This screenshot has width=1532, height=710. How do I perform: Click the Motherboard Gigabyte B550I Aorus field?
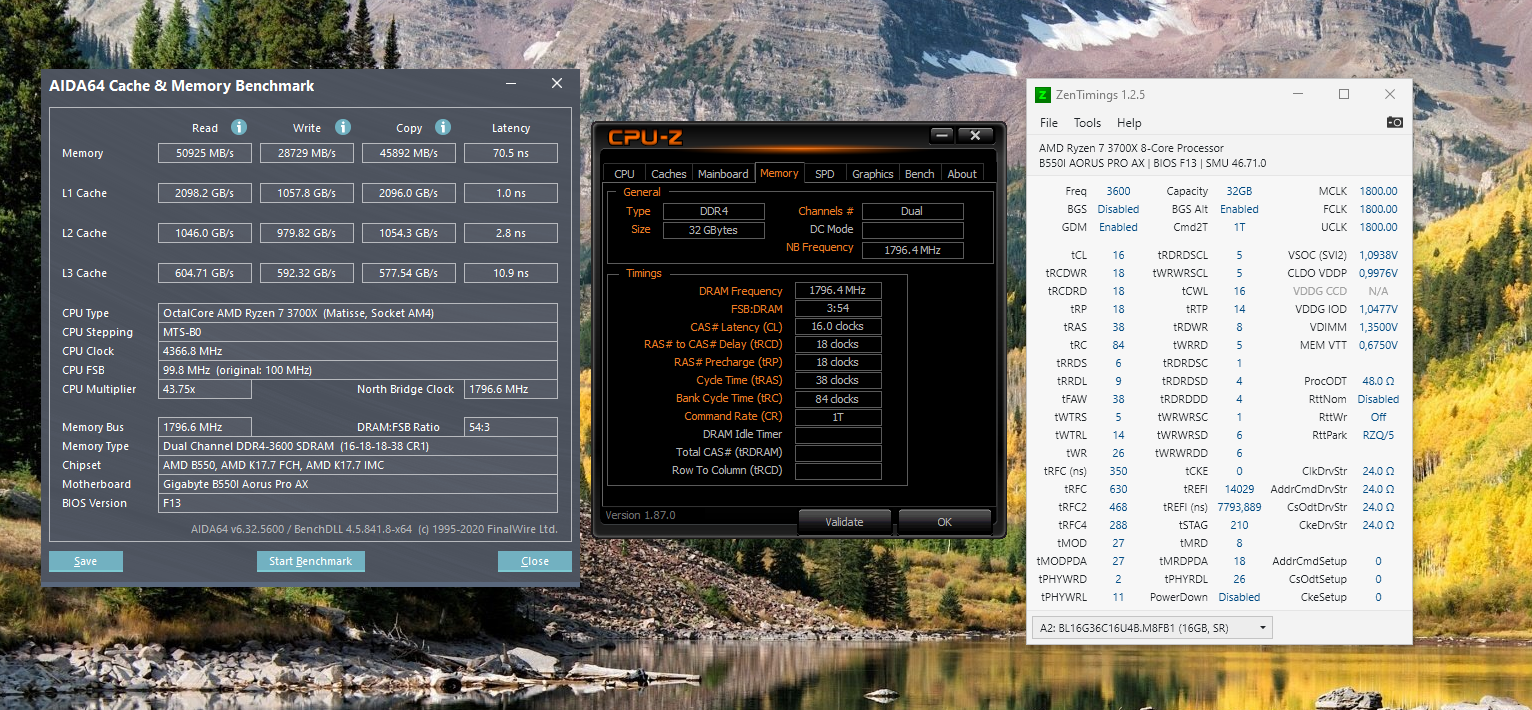pos(358,484)
